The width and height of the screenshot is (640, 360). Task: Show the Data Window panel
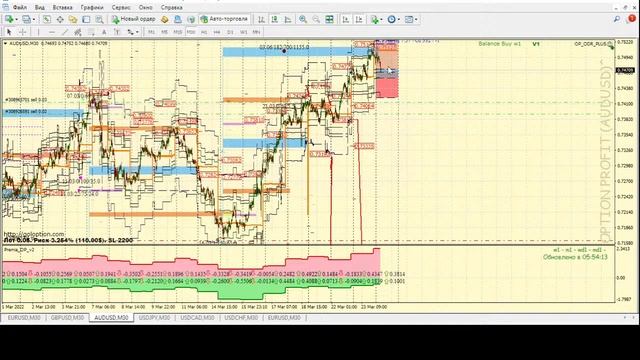pos(60,19)
